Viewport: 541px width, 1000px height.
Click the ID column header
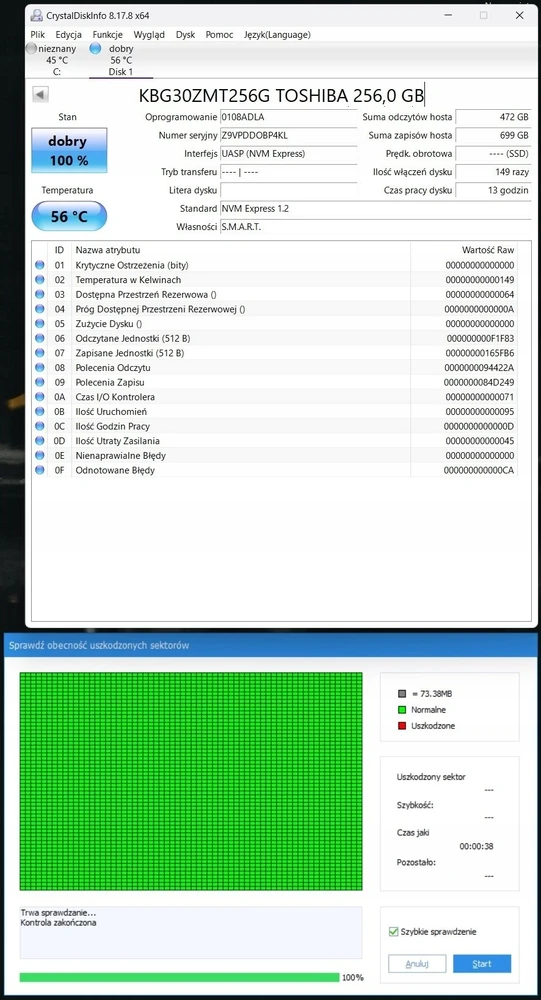tap(59, 250)
